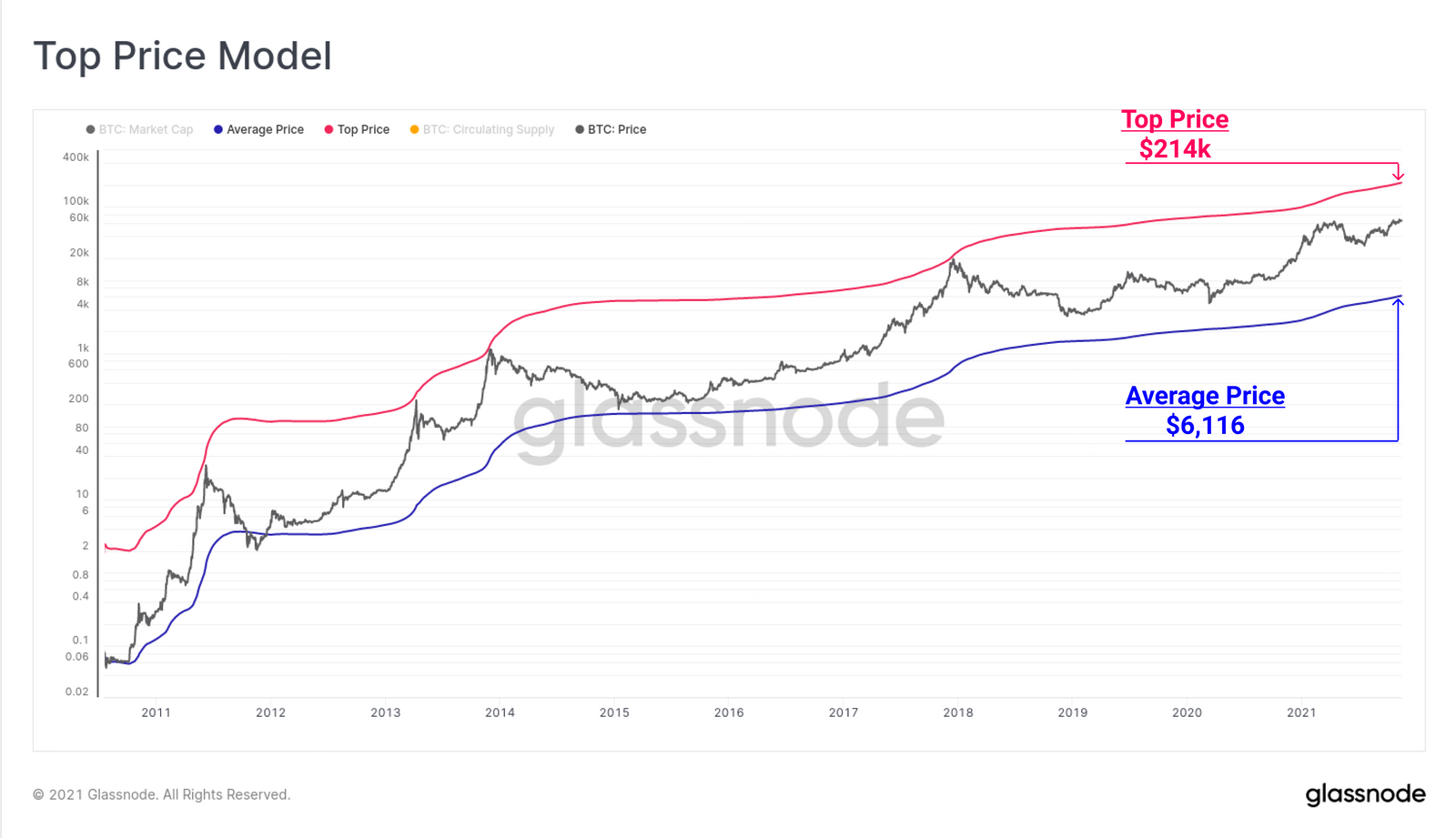Click the blue Average Price legend dot
1456x838 pixels.
(x=218, y=129)
